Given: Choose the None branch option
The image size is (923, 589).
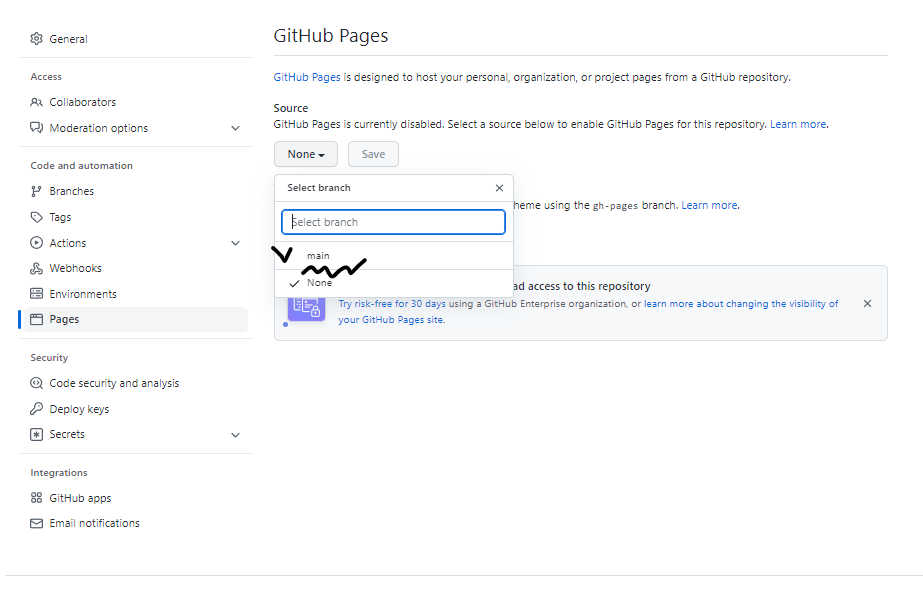Looking at the screenshot, I should coord(394,283).
